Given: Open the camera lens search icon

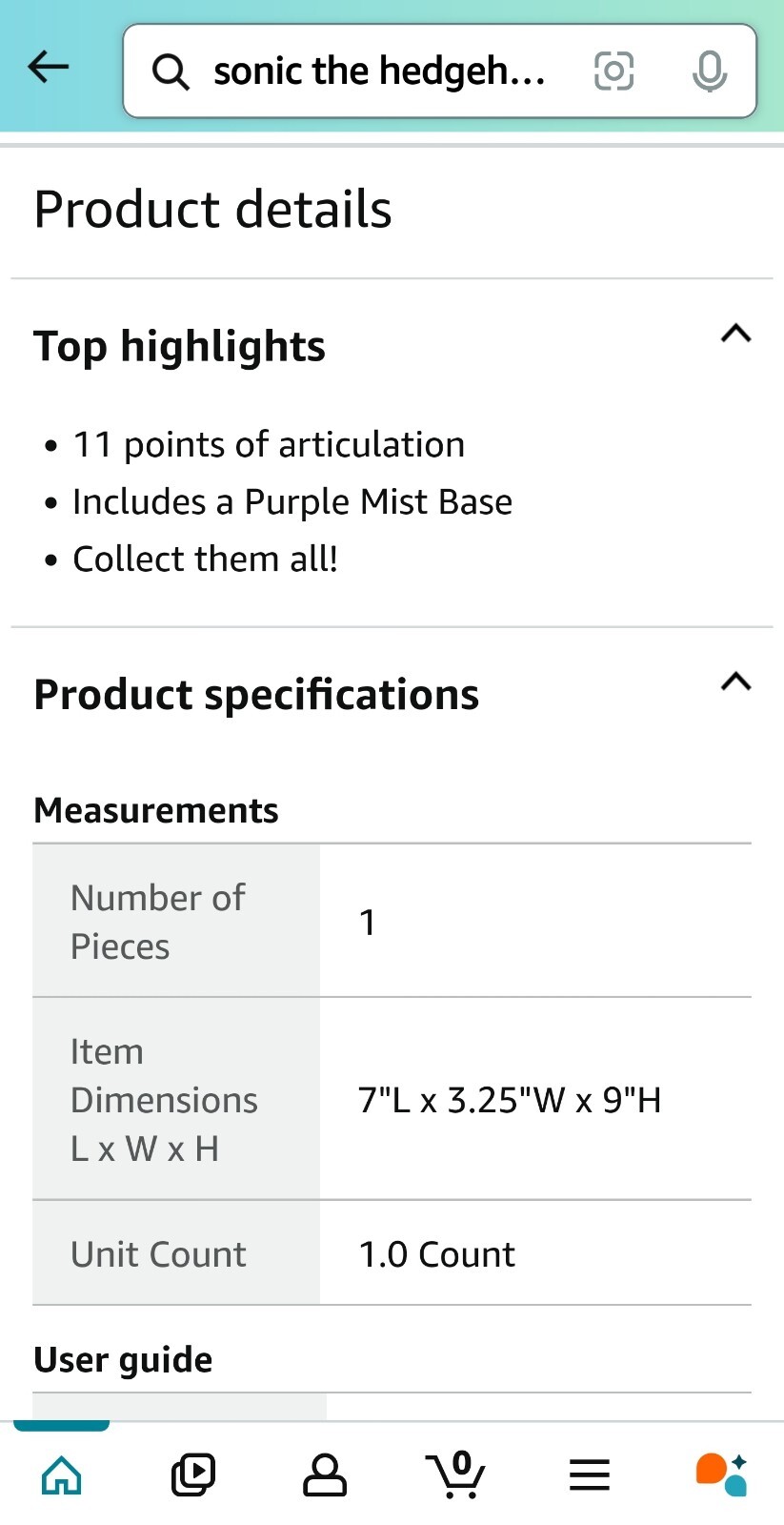Looking at the screenshot, I should 613,71.
